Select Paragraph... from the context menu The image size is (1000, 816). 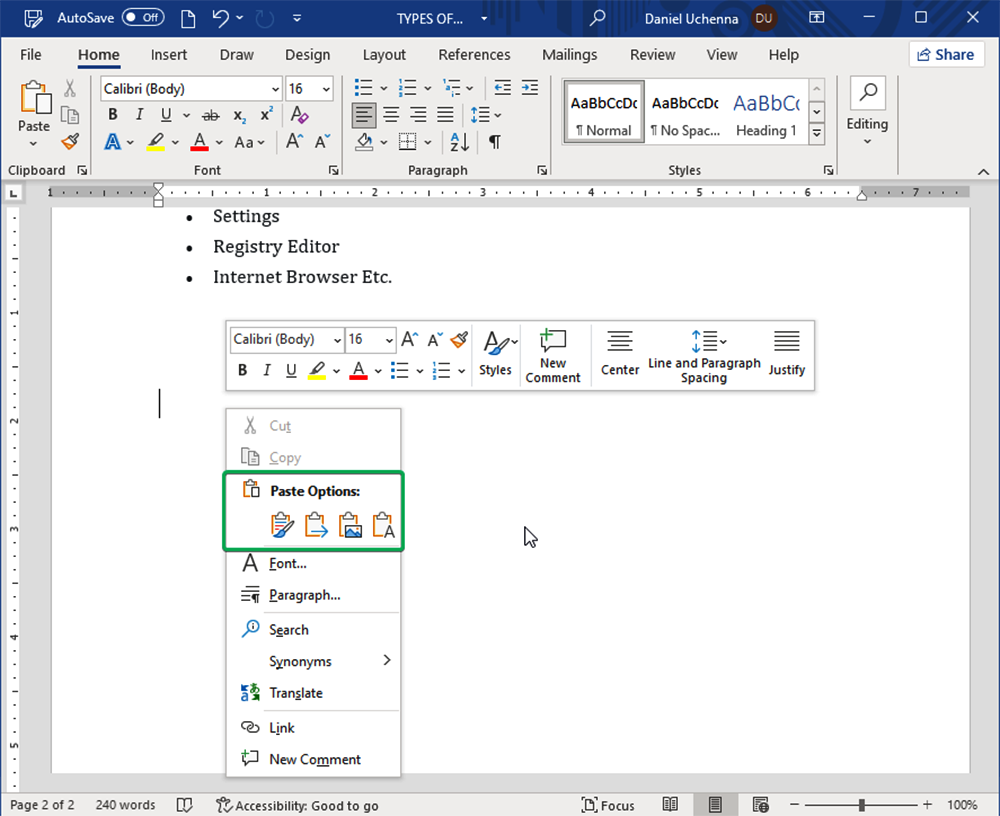click(x=304, y=595)
